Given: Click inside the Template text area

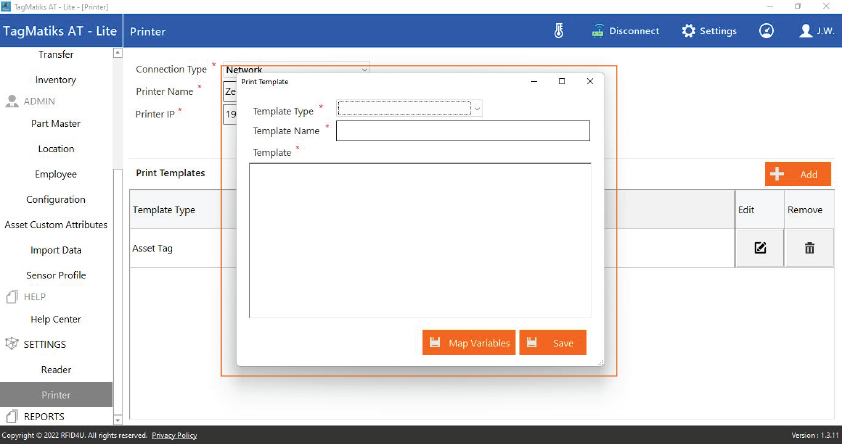Looking at the screenshot, I should click(x=419, y=240).
